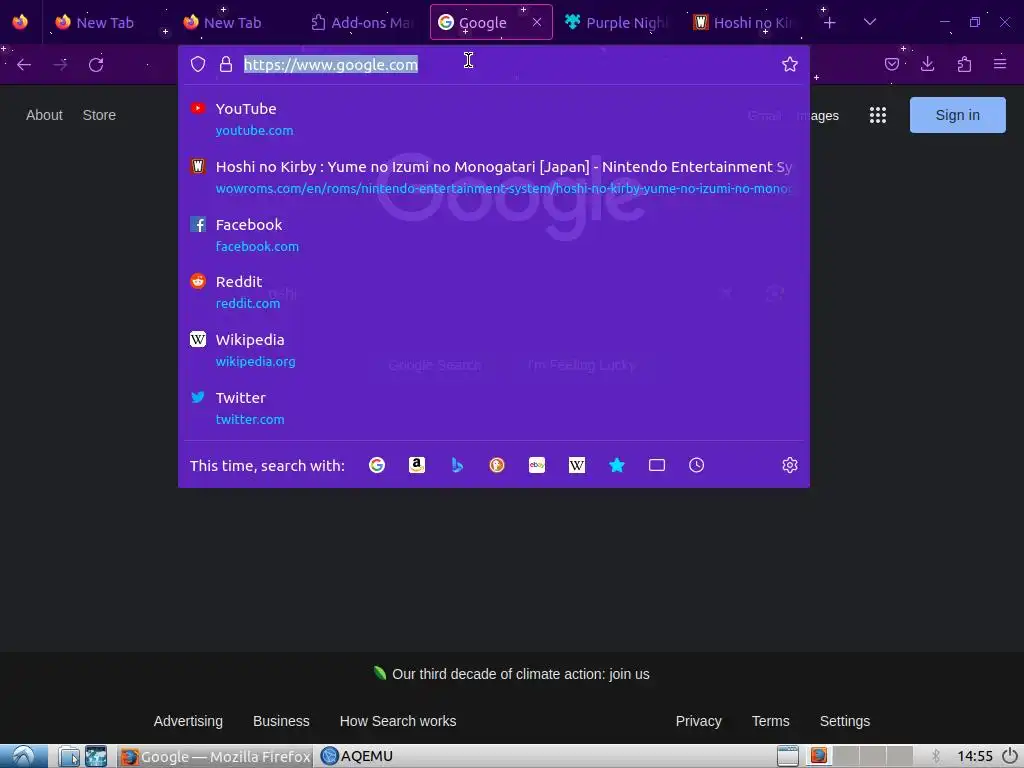
Task: Open a new tab with plus button
Action: click(x=829, y=23)
